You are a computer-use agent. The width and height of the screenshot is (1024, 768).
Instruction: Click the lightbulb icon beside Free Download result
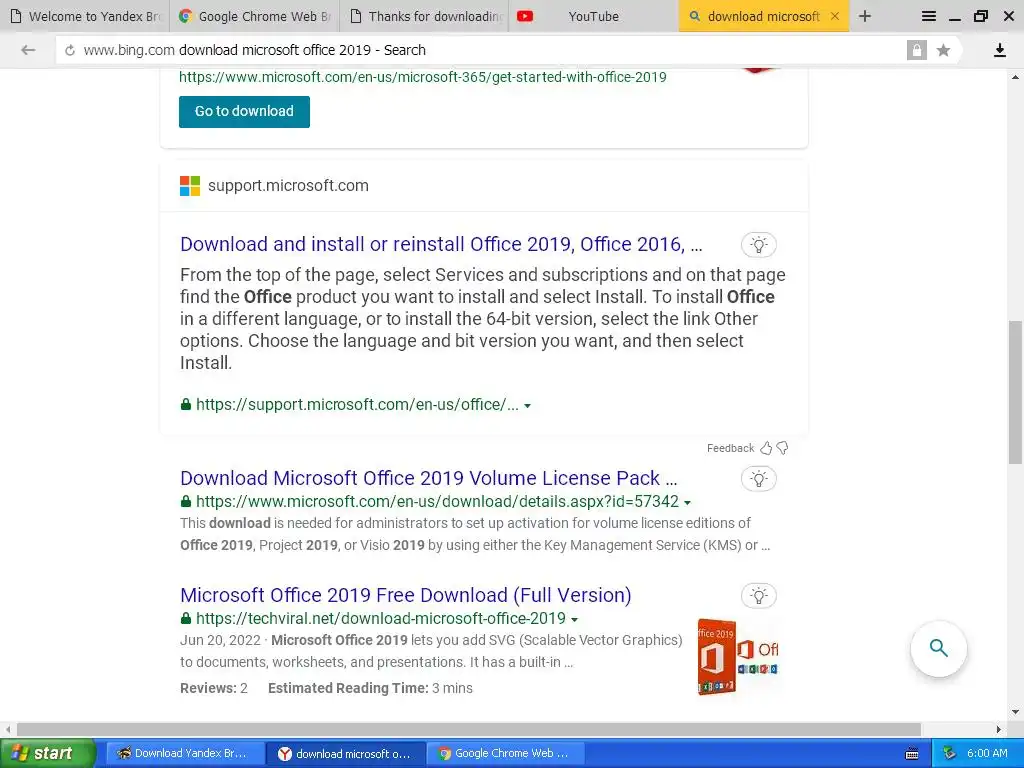tap(758, 596)
